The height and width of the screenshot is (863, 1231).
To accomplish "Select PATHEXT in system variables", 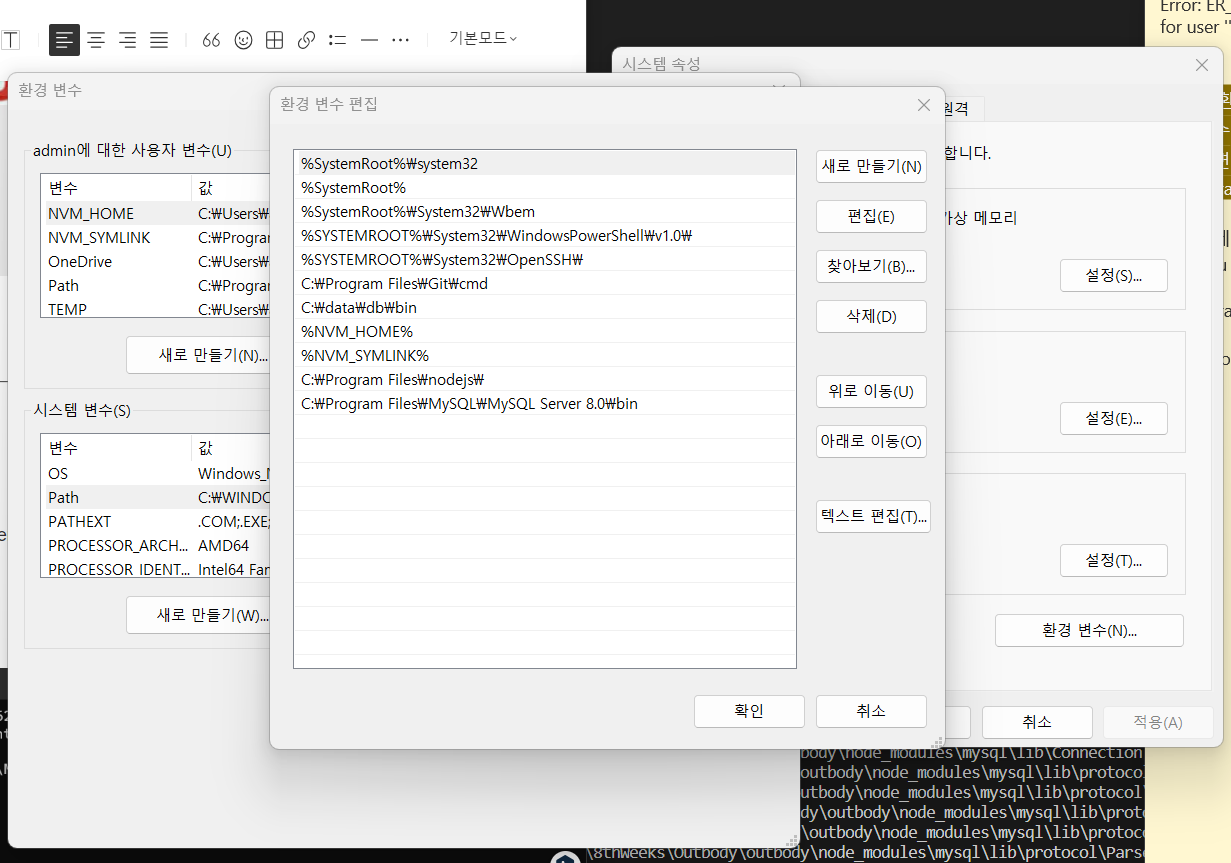I will click(x=156, y=521).
